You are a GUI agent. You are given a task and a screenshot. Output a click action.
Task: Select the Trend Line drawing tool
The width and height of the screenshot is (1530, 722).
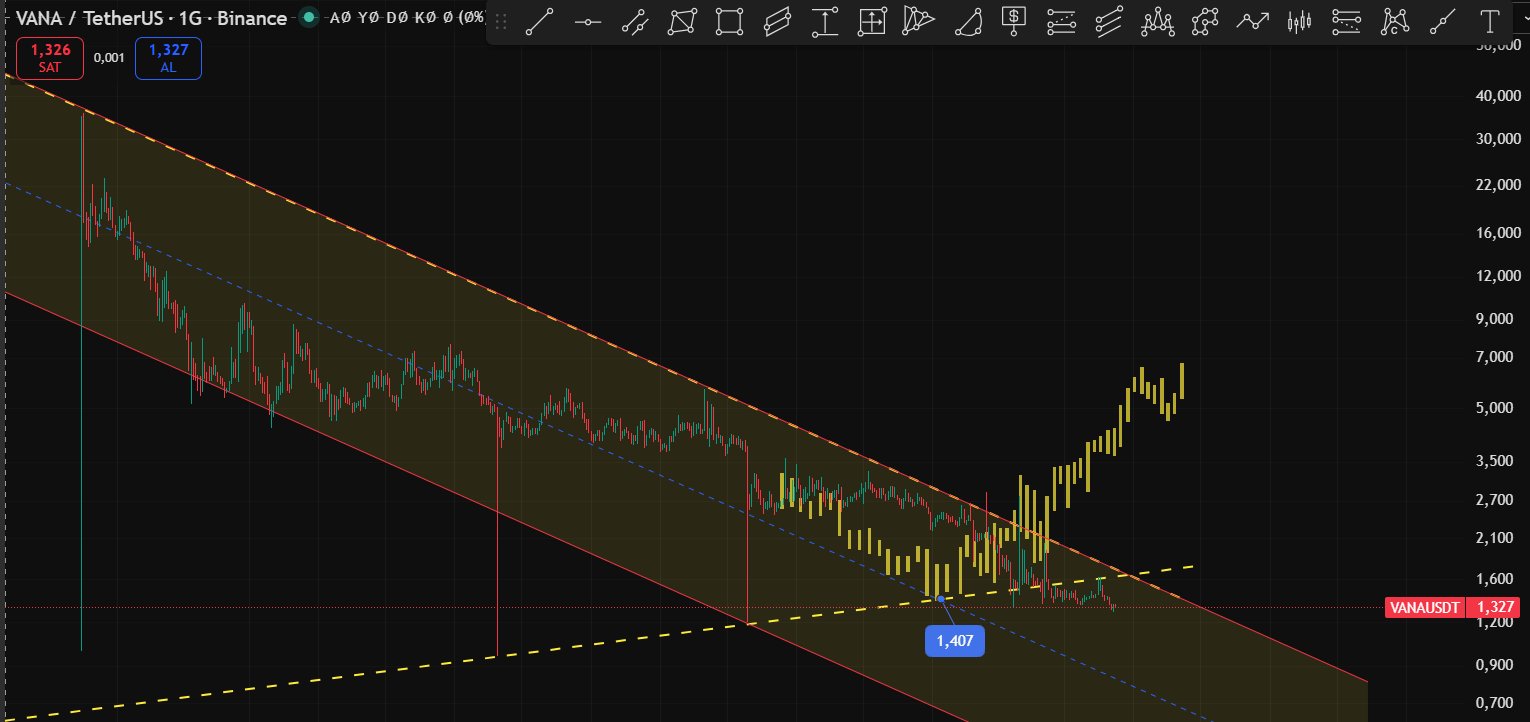coord(540,21)
